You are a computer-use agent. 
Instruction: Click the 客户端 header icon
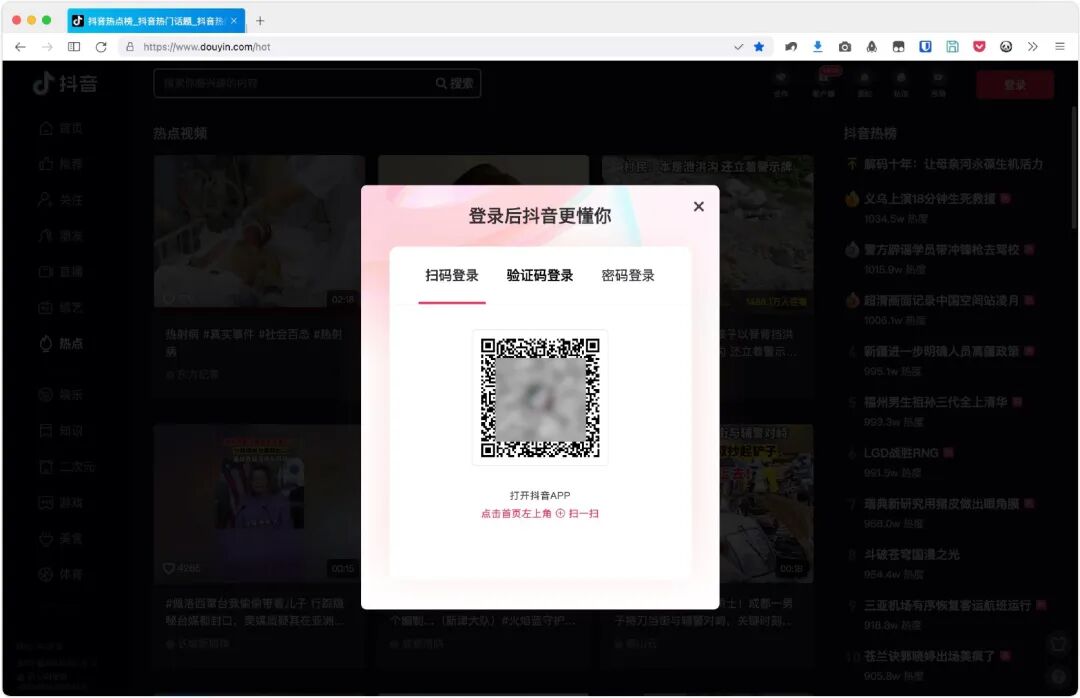coord(824,83)
